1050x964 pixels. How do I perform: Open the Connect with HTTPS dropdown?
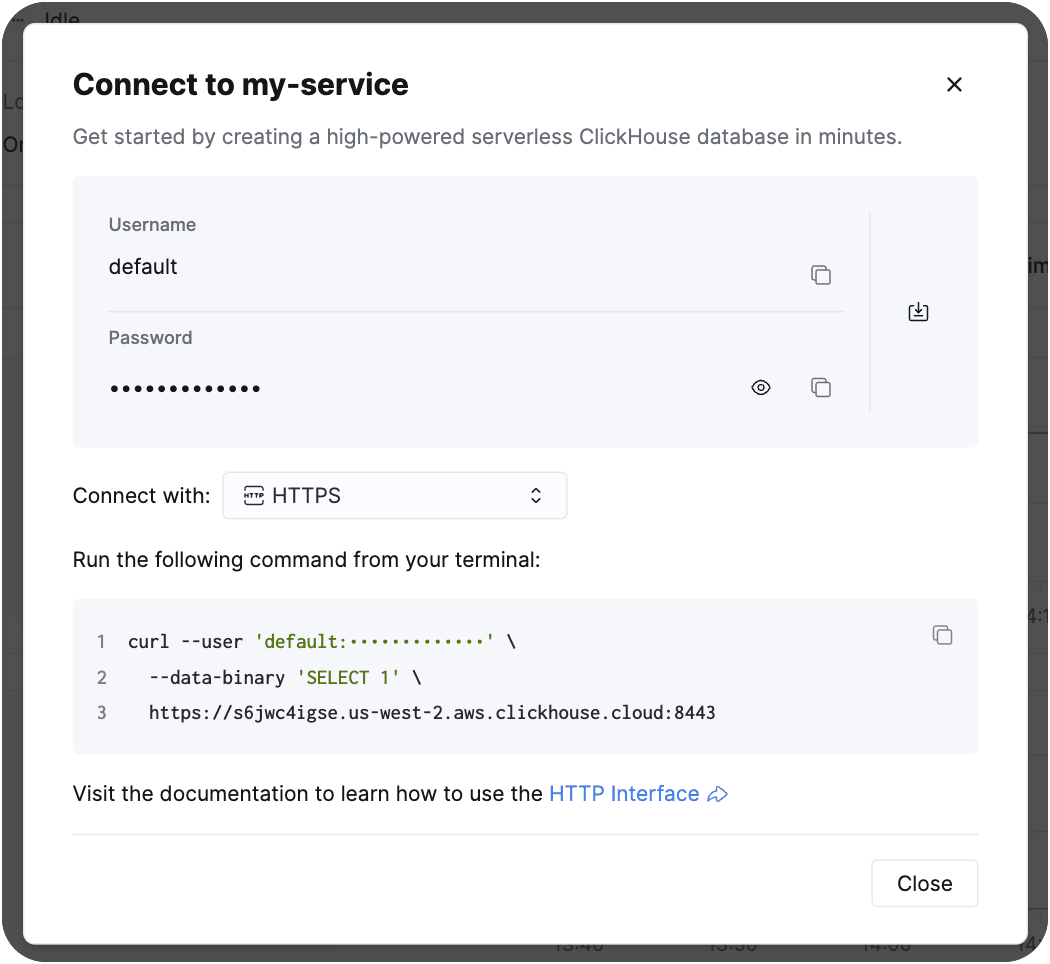(x=394, y=495)
